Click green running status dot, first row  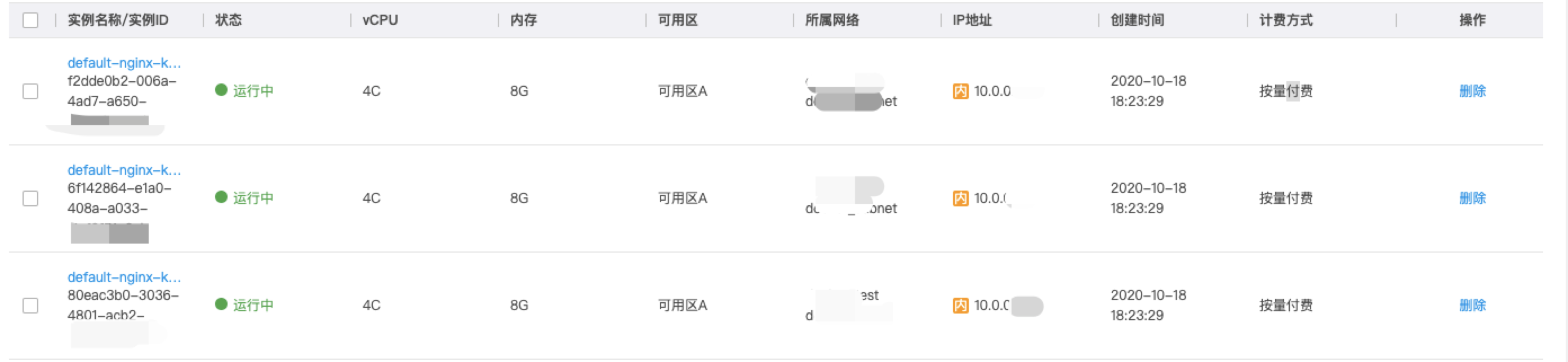(221, 90)
